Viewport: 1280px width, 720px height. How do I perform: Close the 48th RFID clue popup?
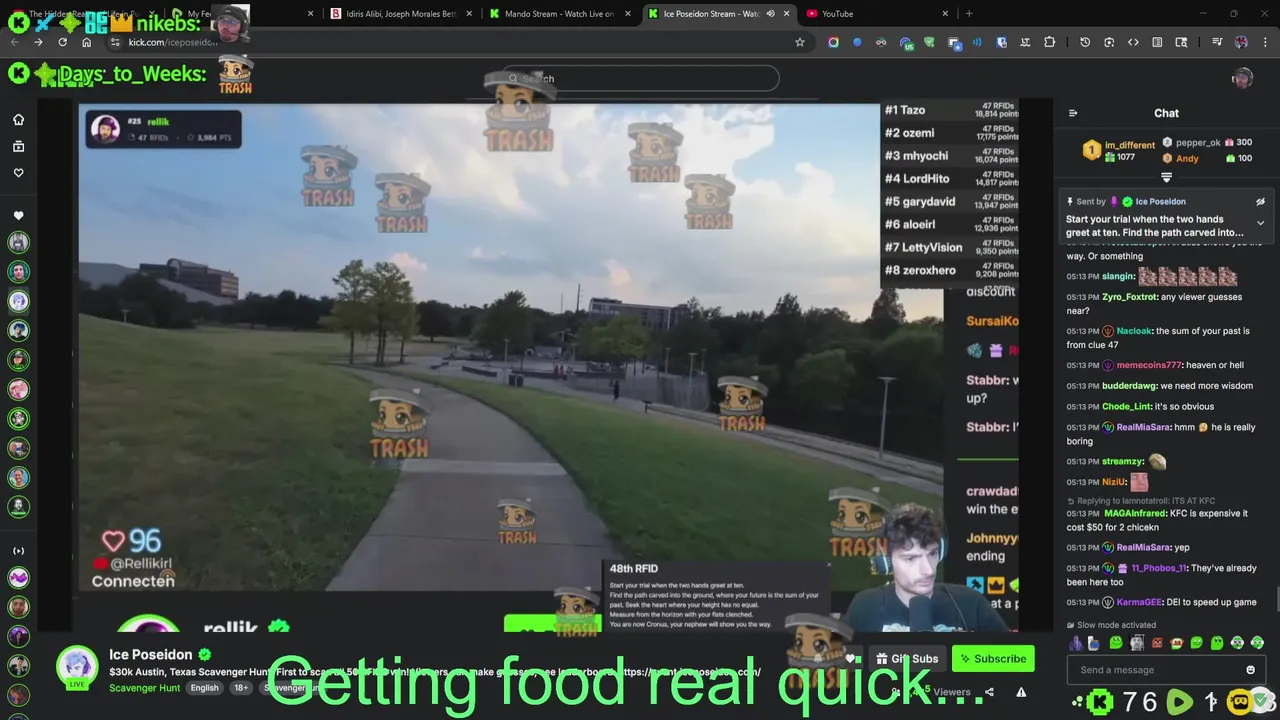(828, 566)
